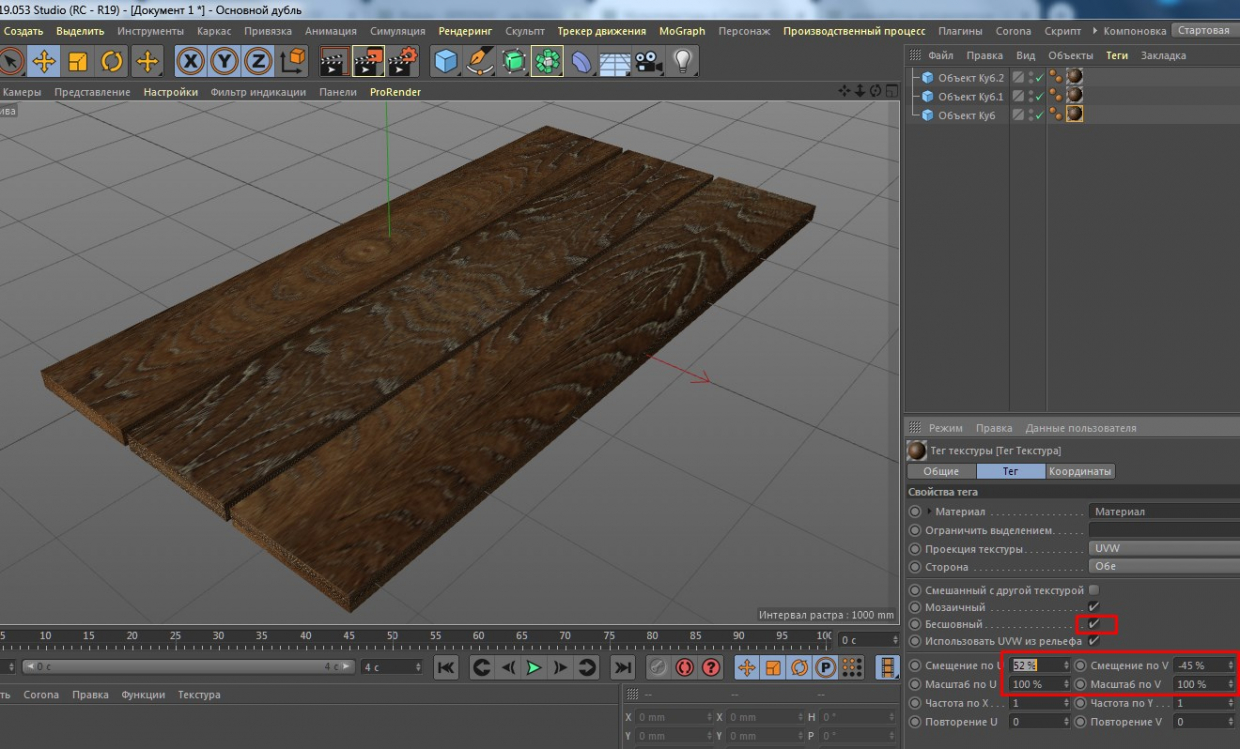Toggle layer square for Объект Куб
1240x749 pixels.
1018,115
